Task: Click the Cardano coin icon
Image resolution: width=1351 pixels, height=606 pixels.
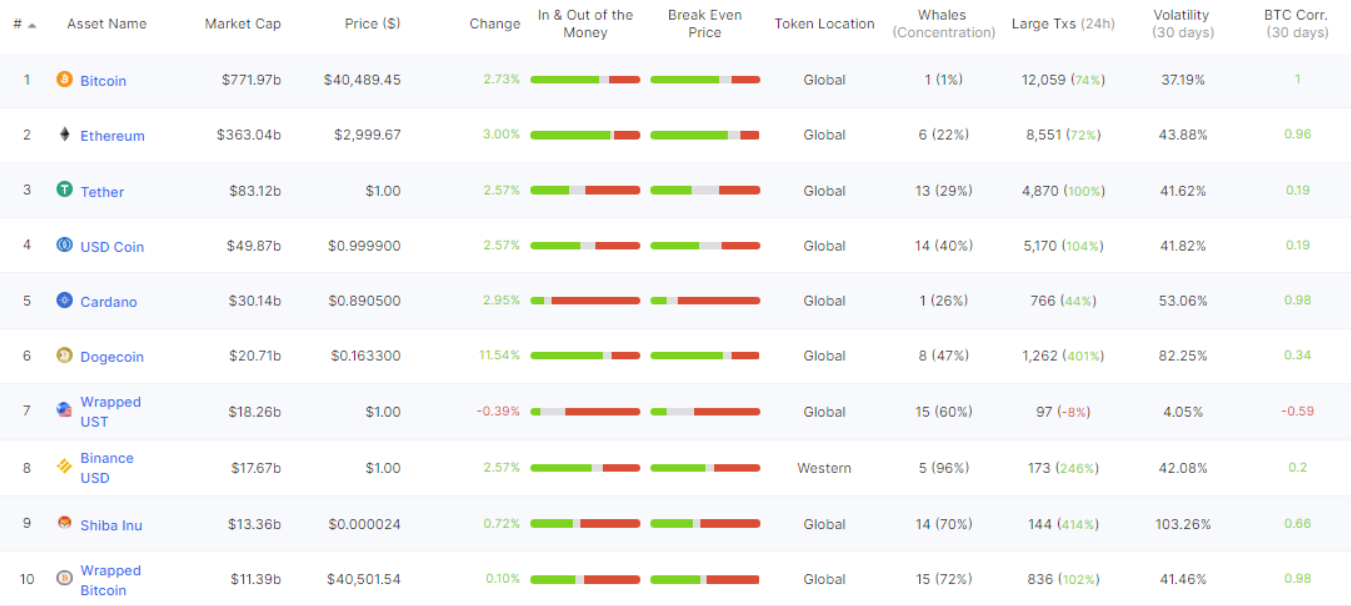Action: 64,300
